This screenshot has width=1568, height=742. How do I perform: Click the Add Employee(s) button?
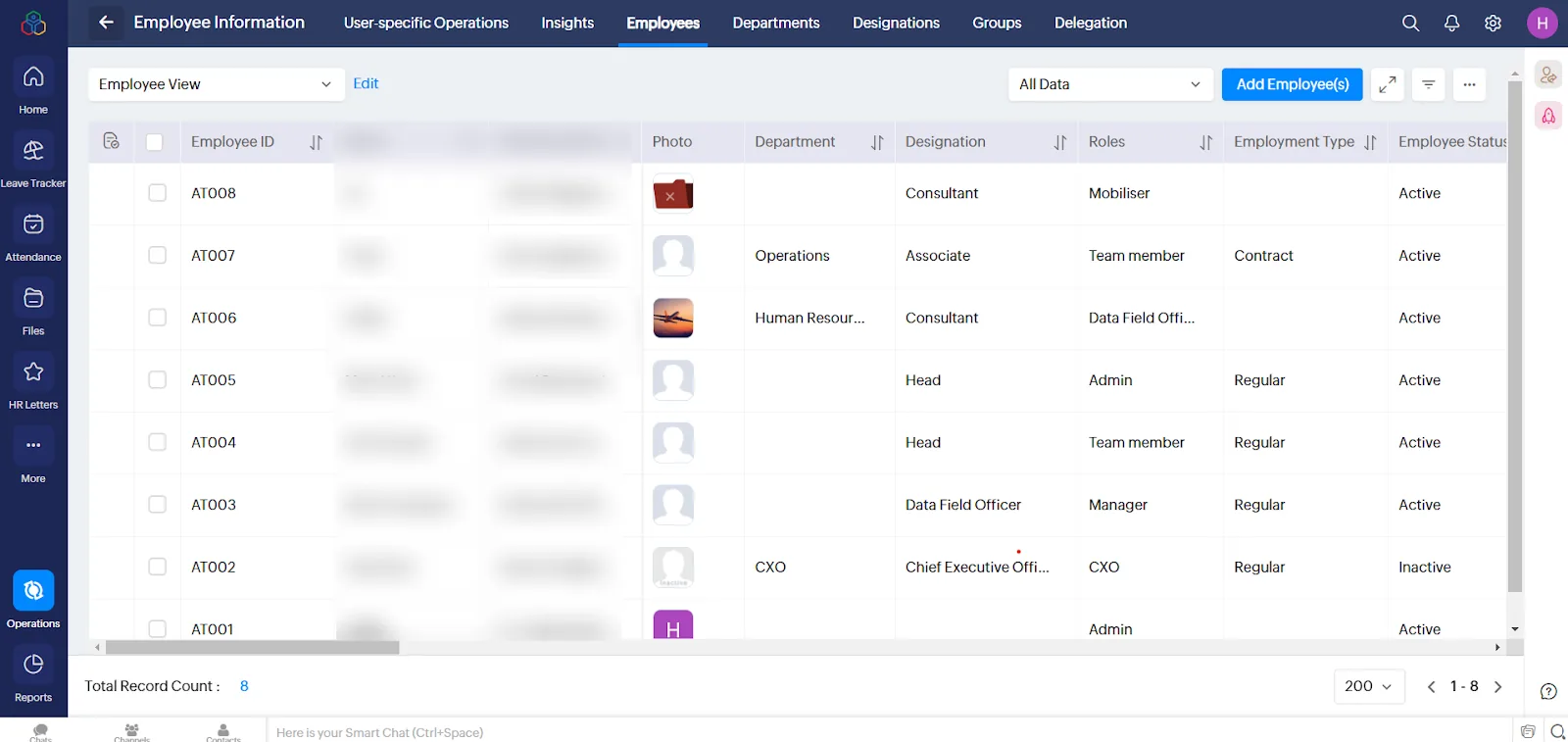tap(1293, 84)
